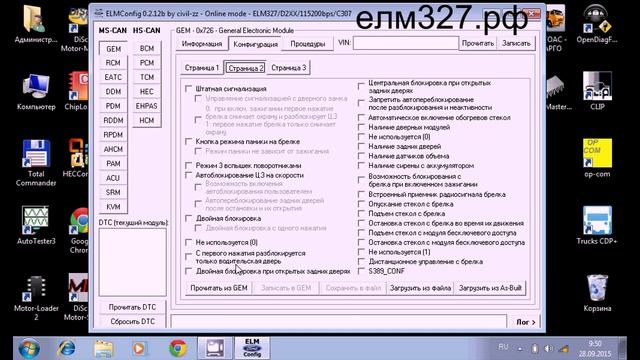Open the Administrator folder icon
The width and height of the screenshot is (640, 360).
point(36,24)
